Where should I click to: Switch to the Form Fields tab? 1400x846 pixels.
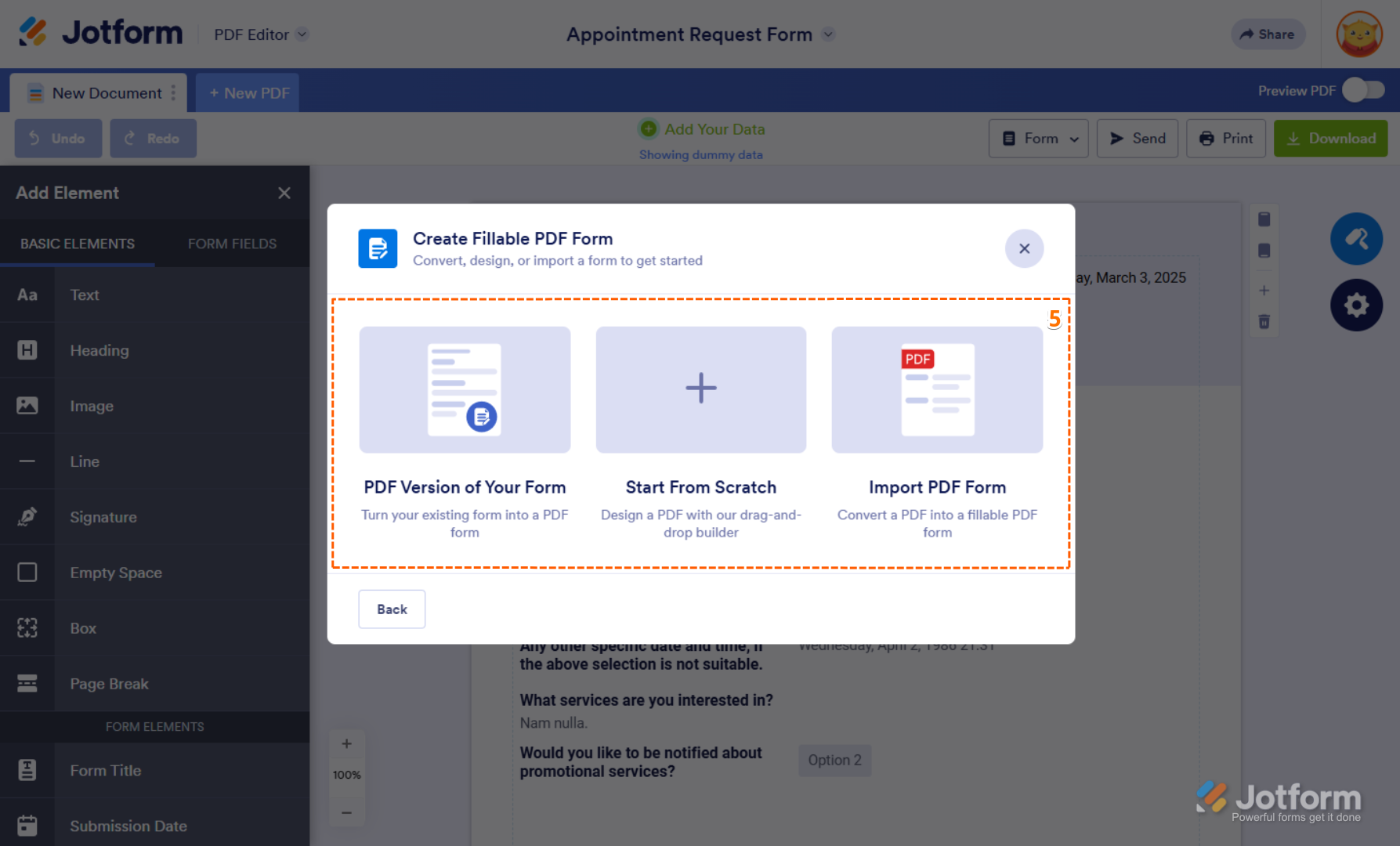[232, 244]
